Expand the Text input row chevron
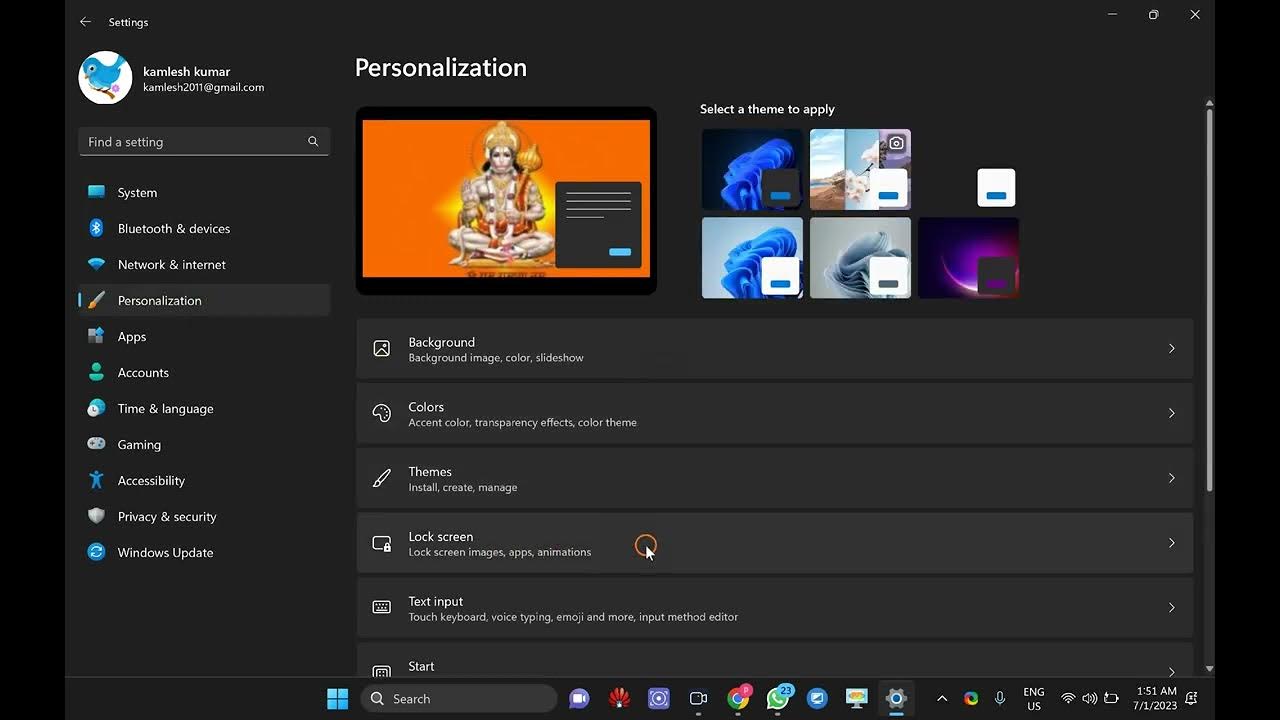The image size is (1280, 720). pyautogui.click(x=1171, y=608)
